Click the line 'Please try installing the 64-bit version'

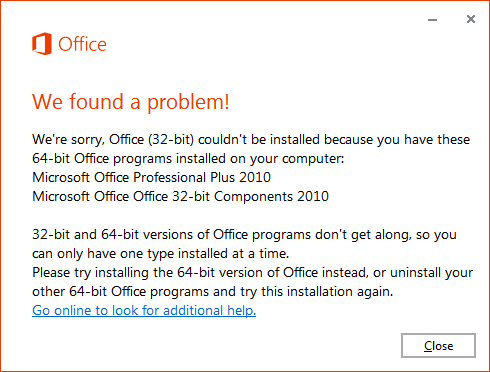pos(252,273)
